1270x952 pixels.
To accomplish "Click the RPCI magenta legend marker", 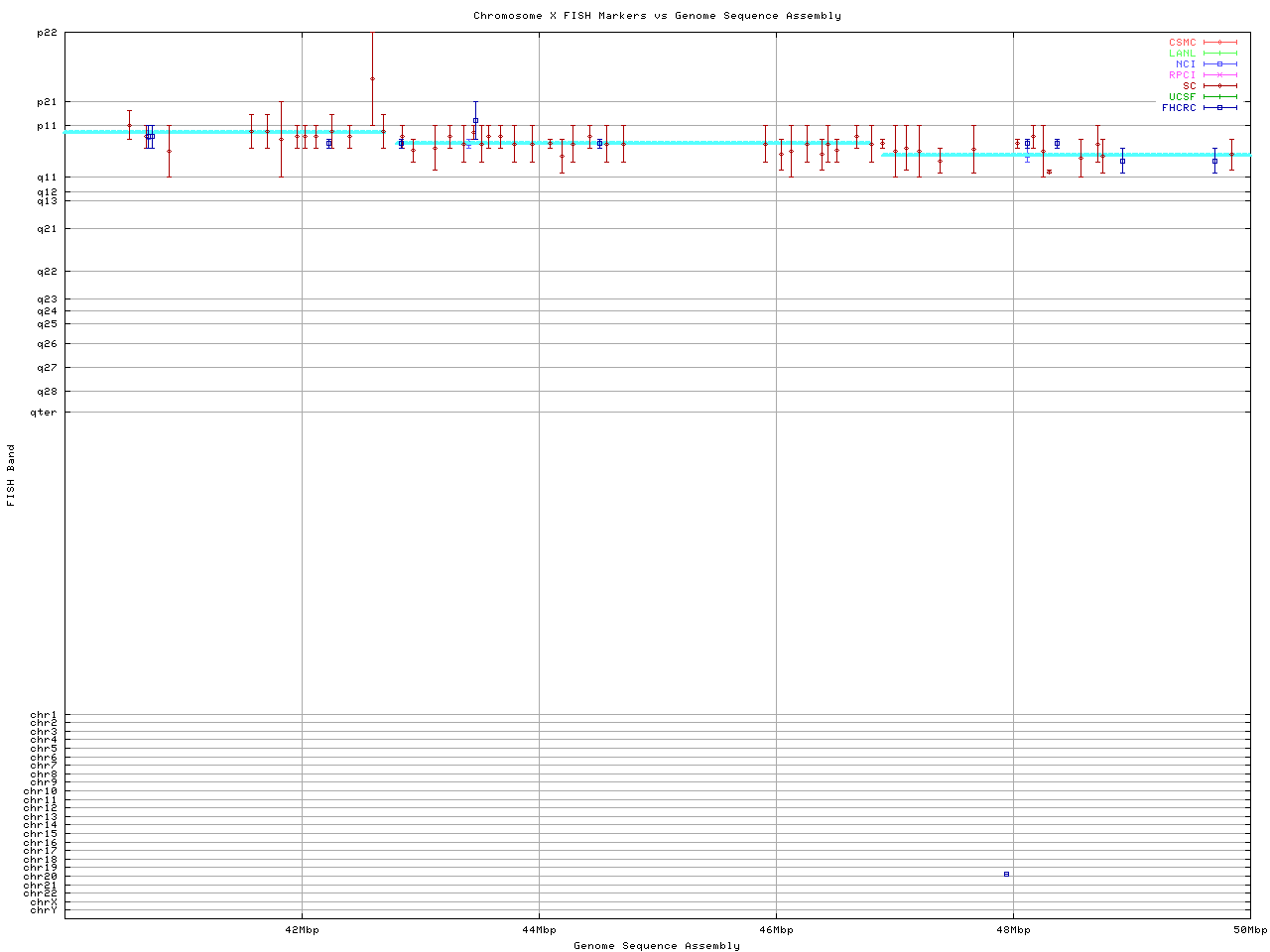I will [x=1219, y=75].
